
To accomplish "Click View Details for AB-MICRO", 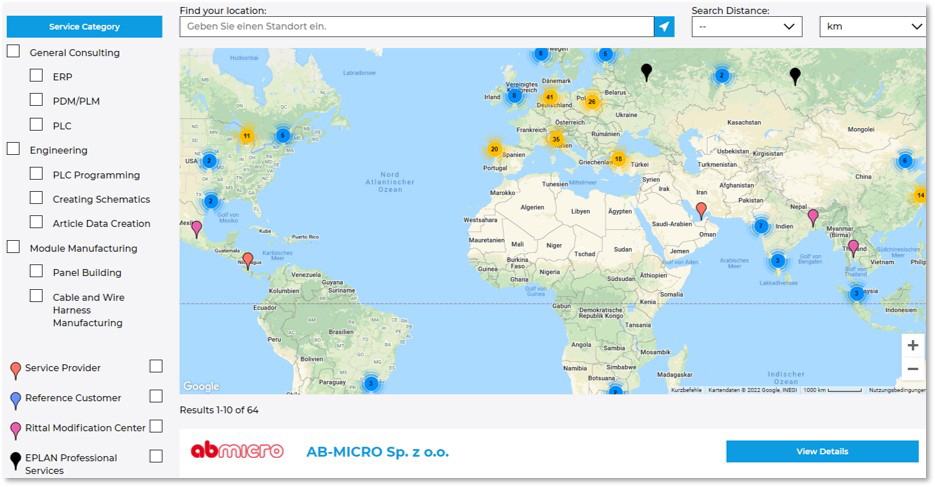I will click(x=821, y=451).
